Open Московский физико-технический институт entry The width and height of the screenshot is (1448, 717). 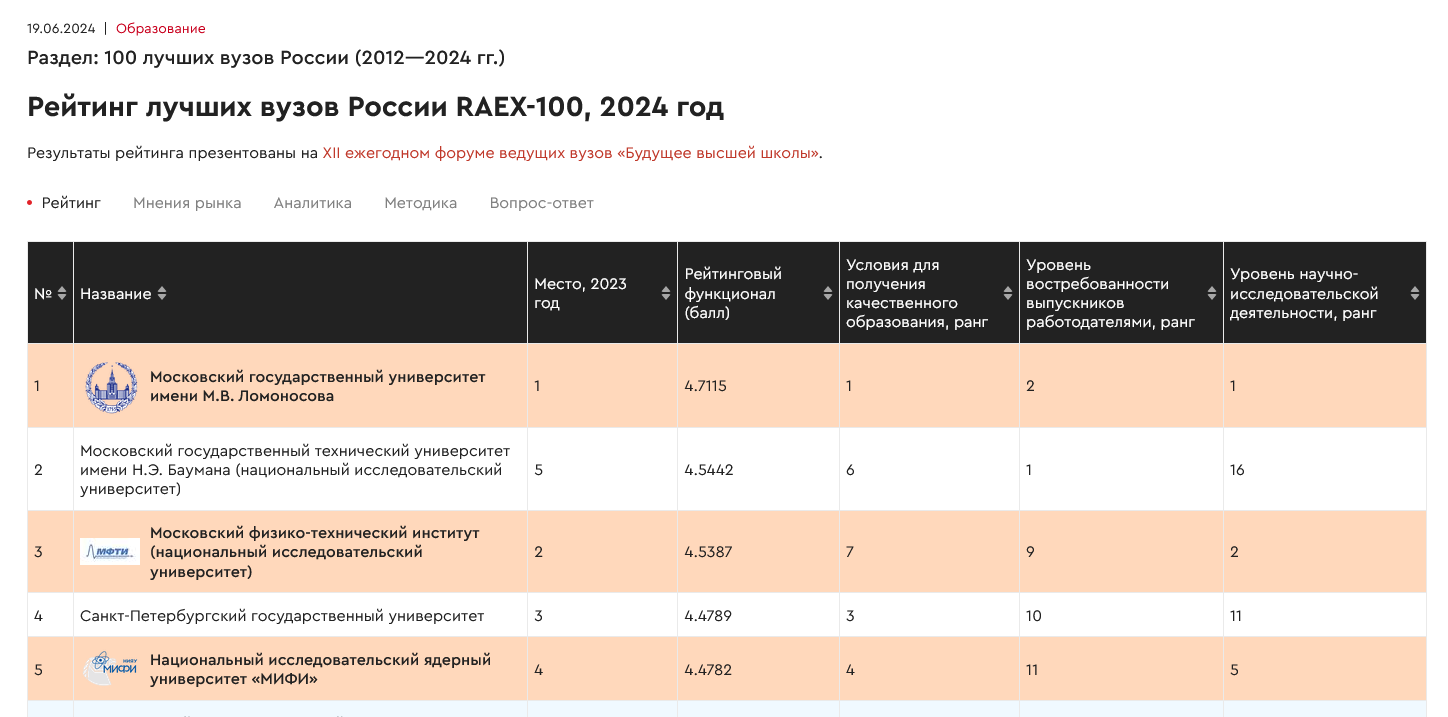pos(315,552)
